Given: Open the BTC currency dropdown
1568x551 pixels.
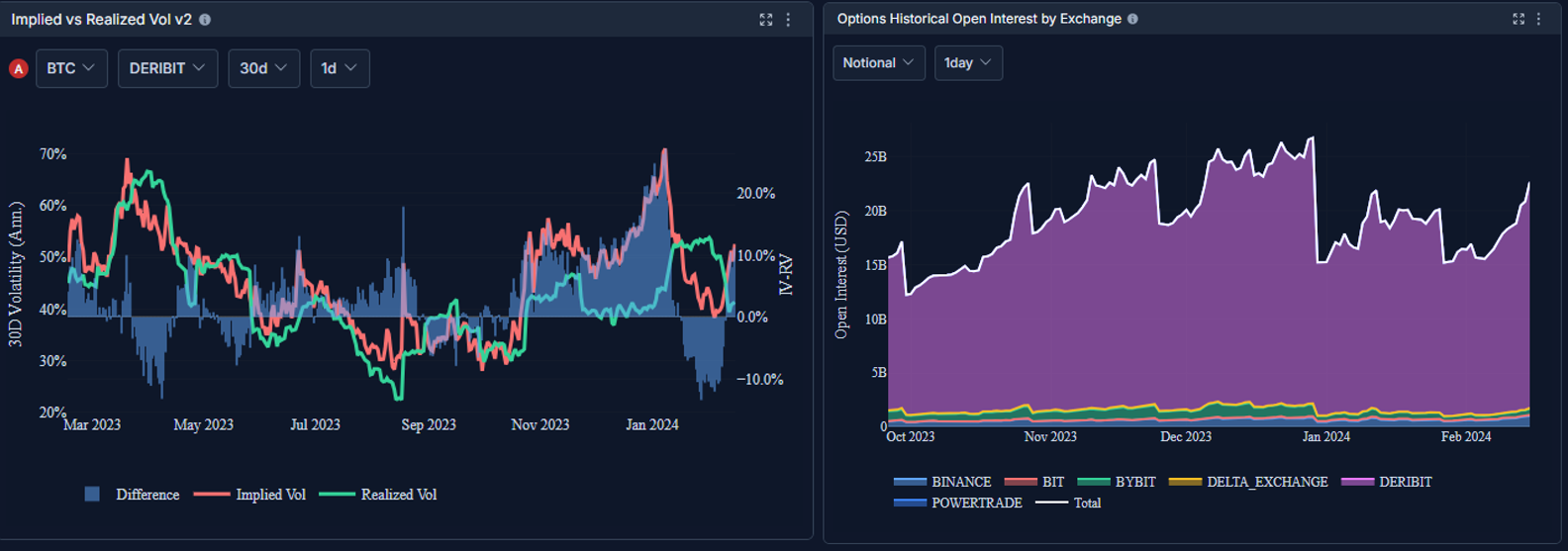Looking at the screenshot, I should (x=71, y=68).
